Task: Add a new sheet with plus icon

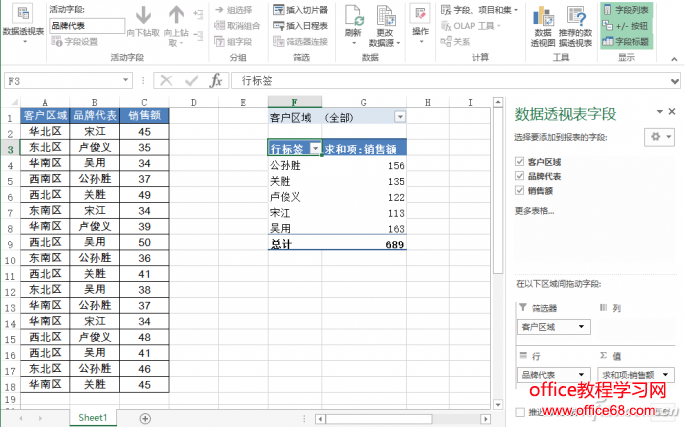Action: 145,418
